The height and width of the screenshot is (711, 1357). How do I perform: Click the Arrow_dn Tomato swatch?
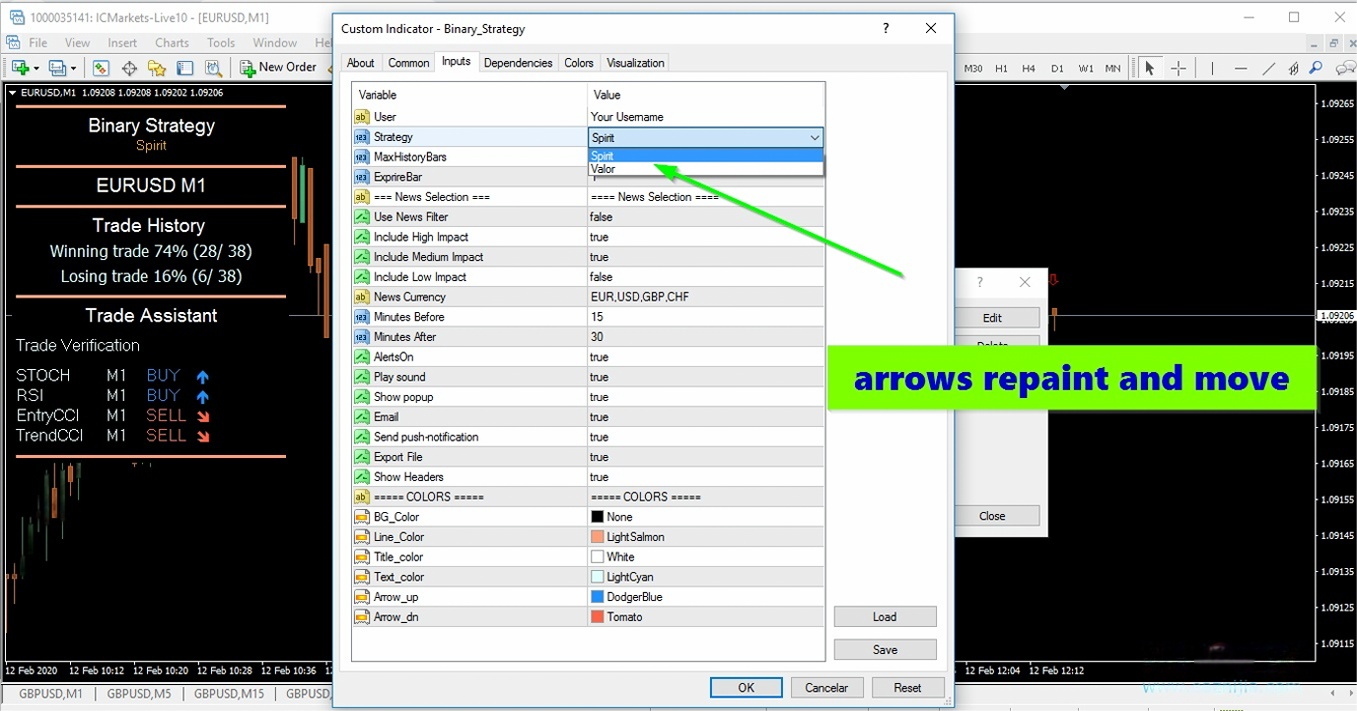point(597,617)
